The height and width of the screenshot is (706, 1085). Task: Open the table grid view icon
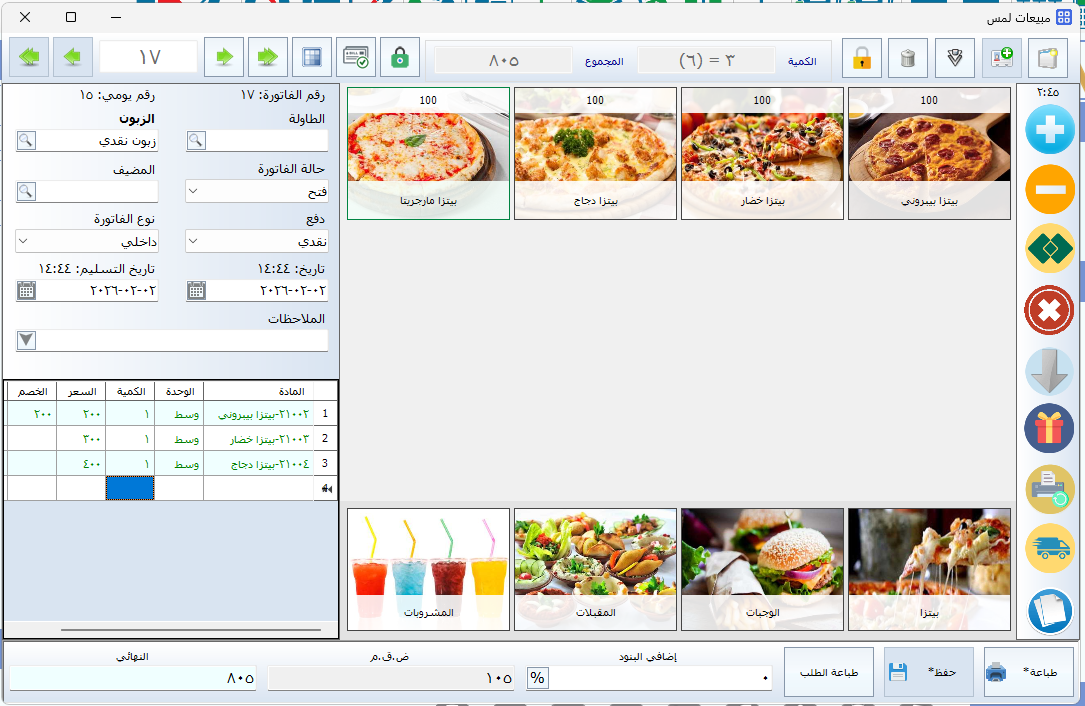tap(312, 58)
